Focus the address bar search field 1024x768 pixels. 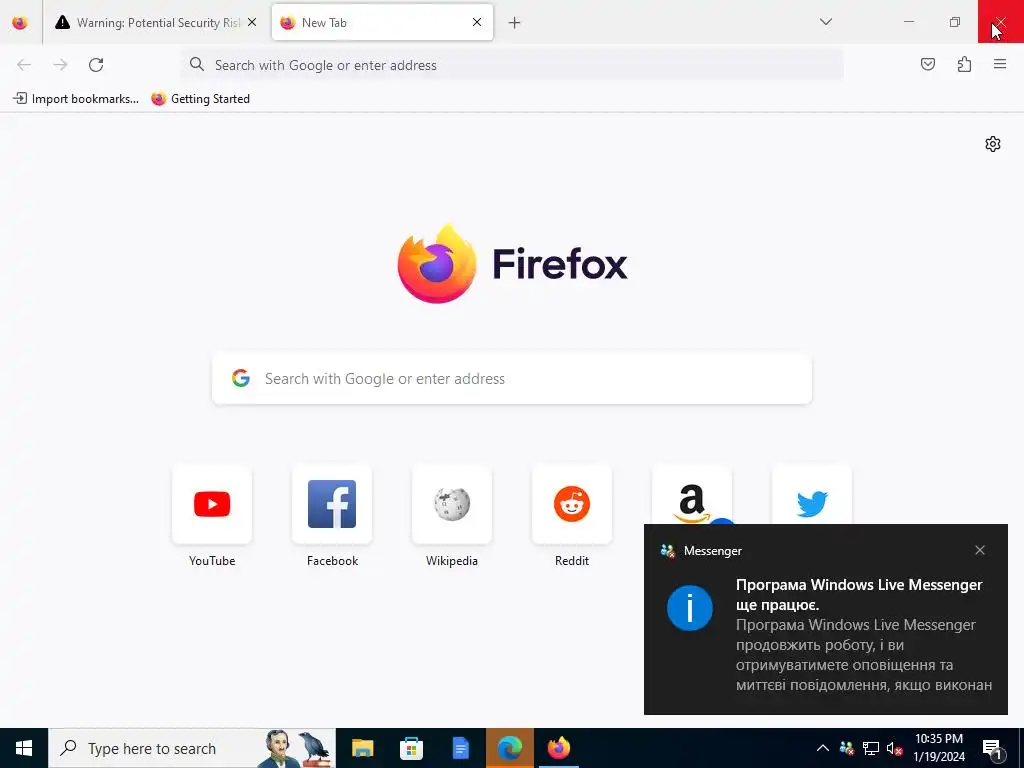click(512, 65)
